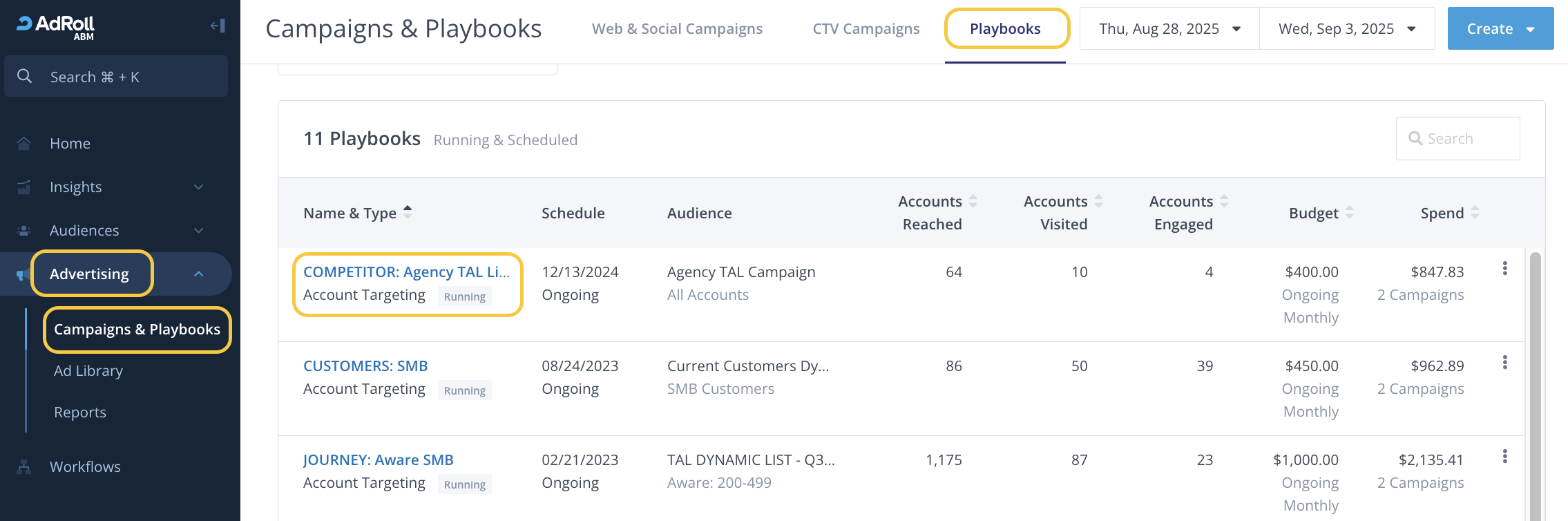Open the end date dropdown Sep 3, 2025

coord(1346,29)
